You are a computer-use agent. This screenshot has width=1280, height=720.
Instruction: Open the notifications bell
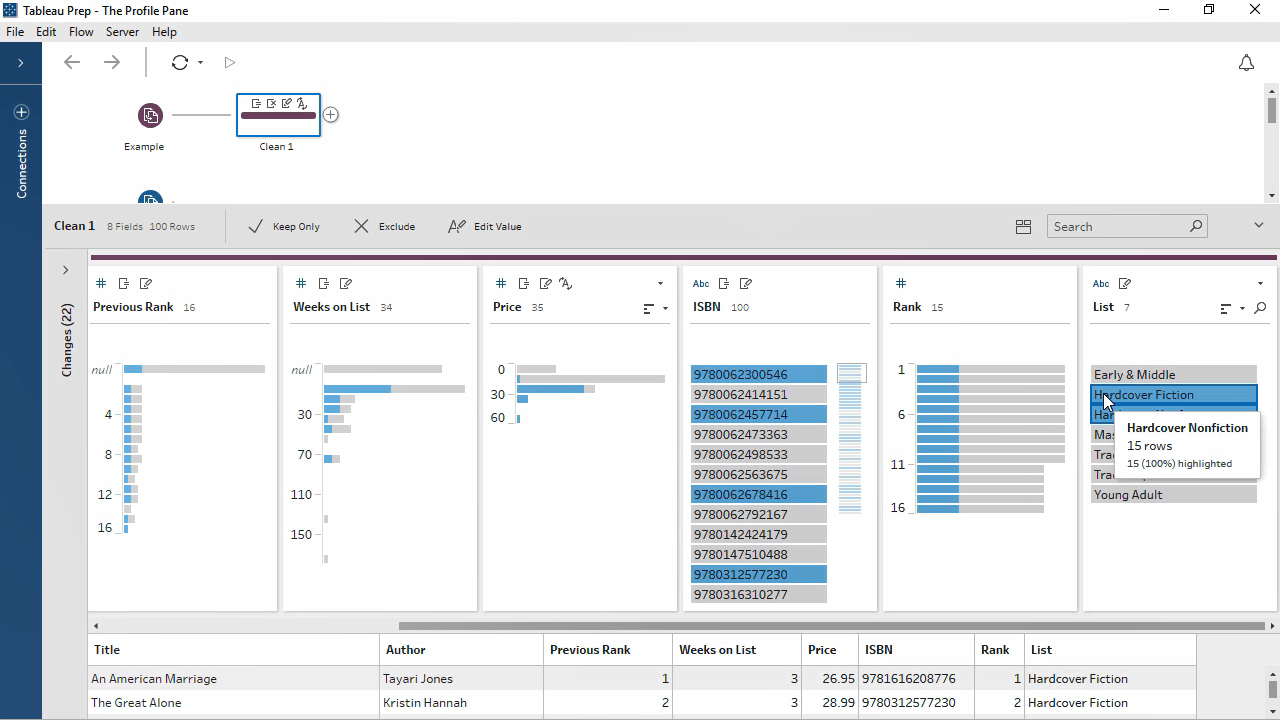click(1246, 63)
